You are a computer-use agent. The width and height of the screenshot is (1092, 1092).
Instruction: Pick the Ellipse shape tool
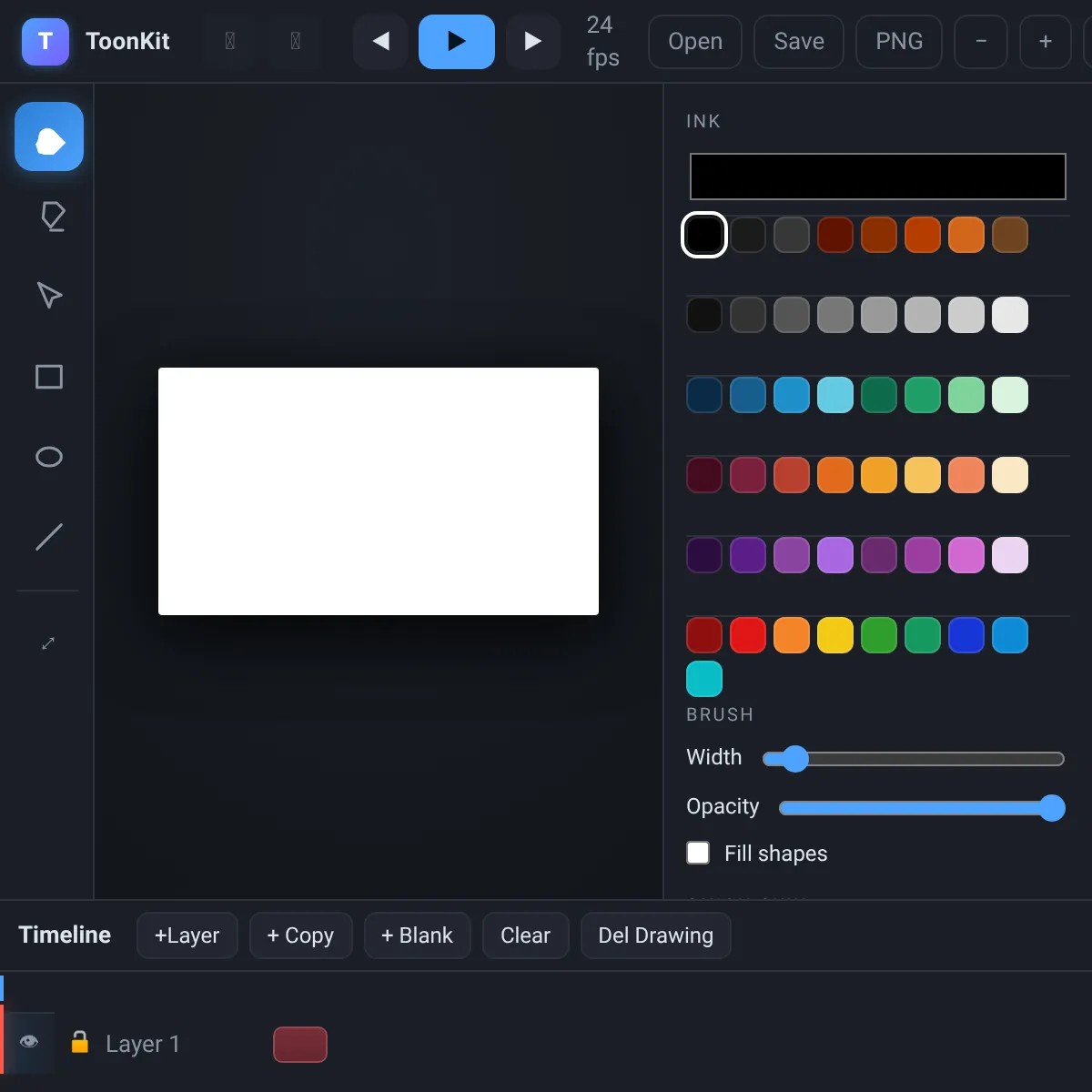tap(49, 457)
